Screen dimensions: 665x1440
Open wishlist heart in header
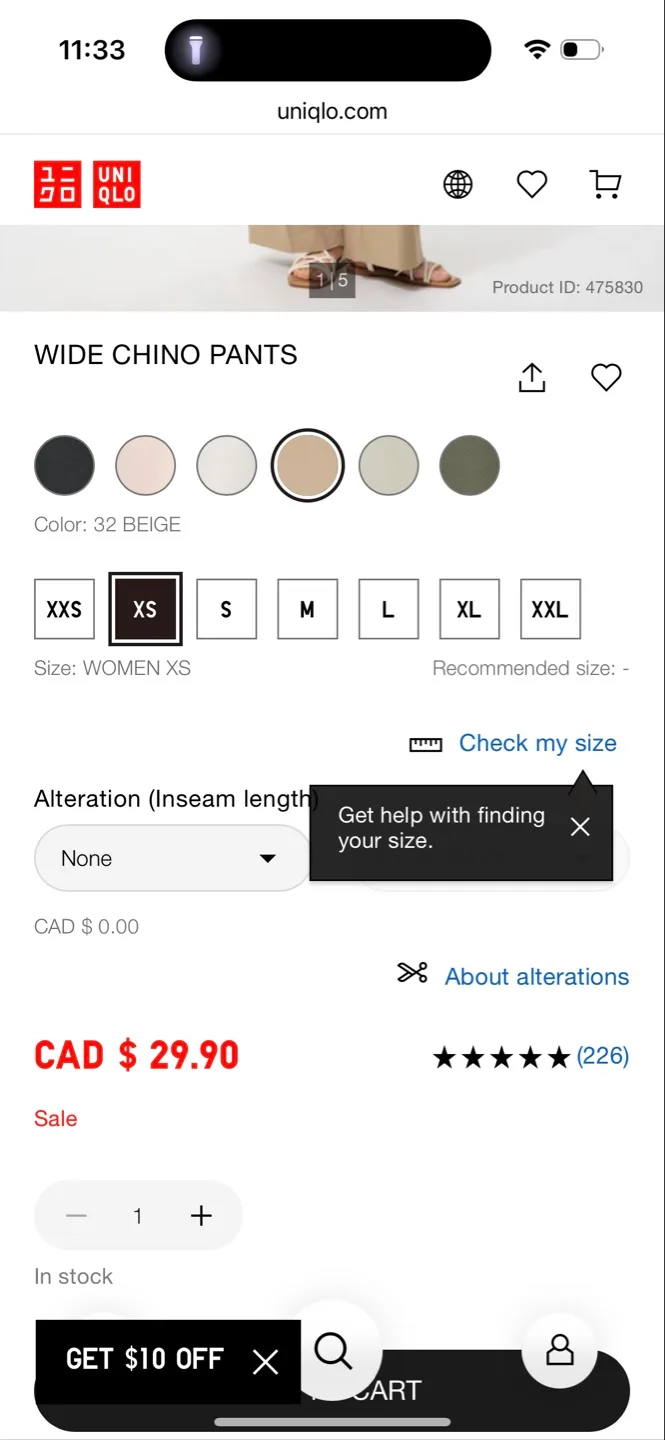[x=532, y=184]
